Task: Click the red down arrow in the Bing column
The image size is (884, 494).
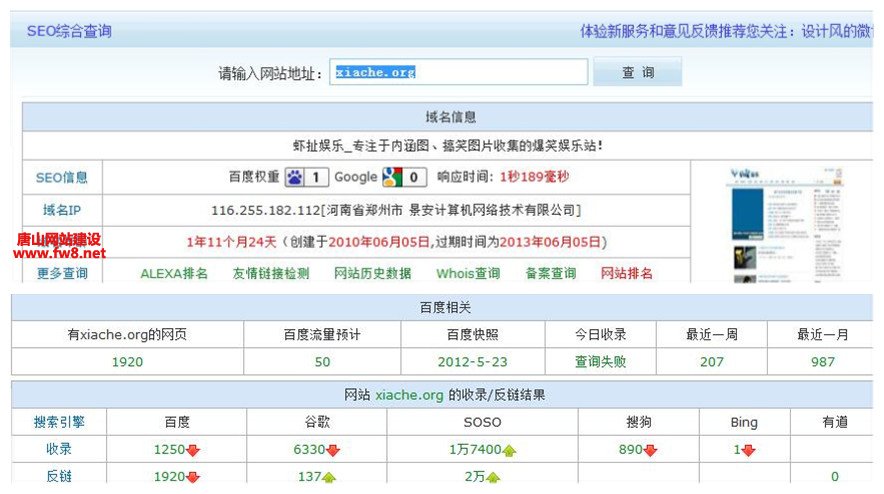Action: click(747, 451)
